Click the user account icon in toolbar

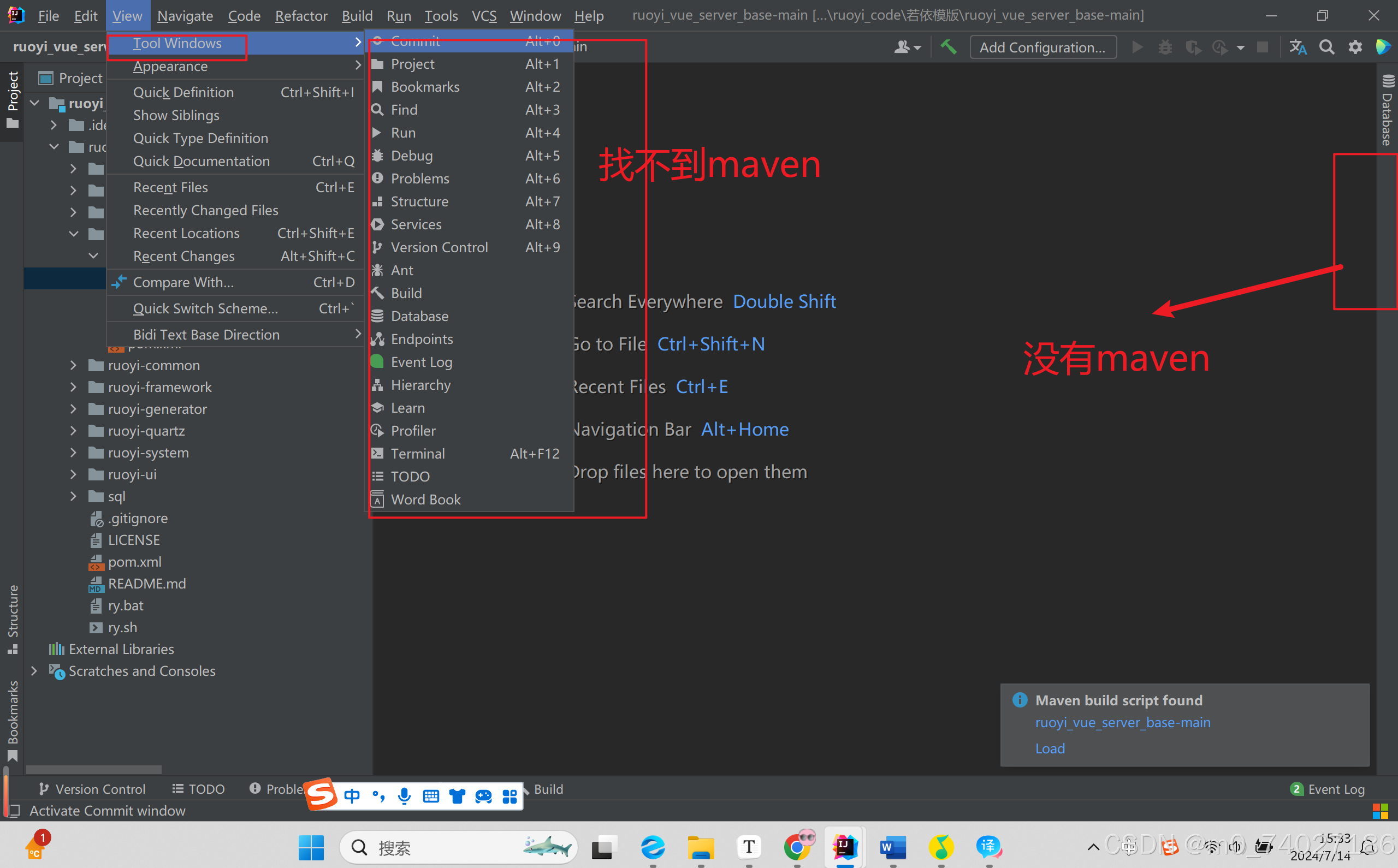tap(906, 47)
